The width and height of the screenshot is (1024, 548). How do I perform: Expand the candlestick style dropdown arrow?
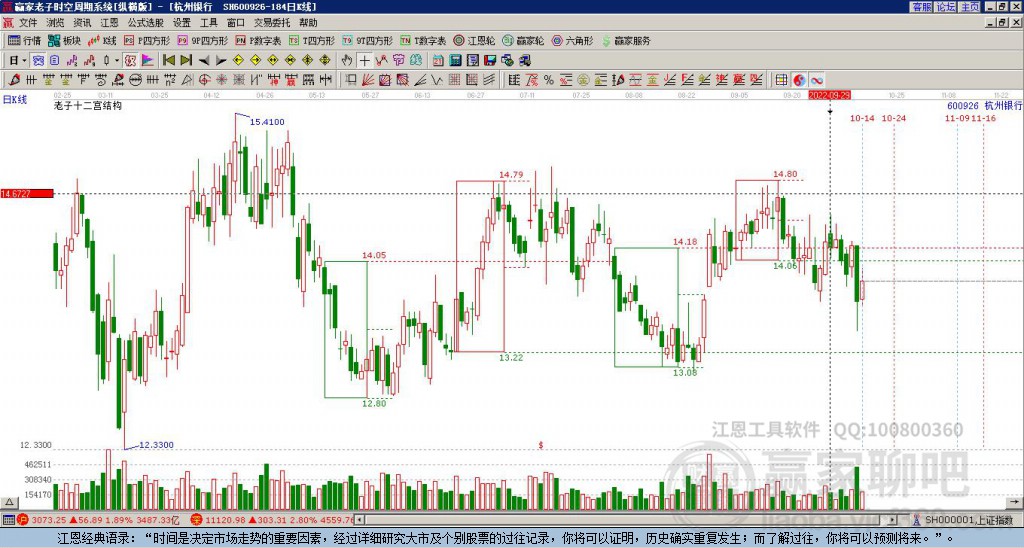[117, 61]
